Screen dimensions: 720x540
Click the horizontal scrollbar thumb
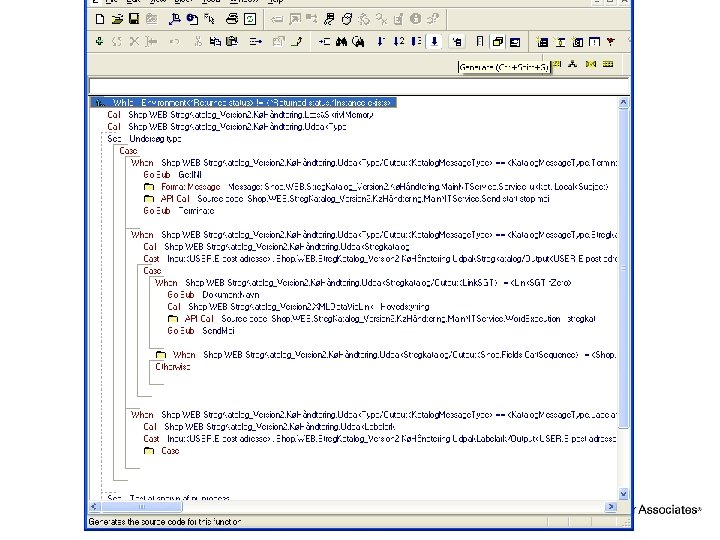[141, 506]
